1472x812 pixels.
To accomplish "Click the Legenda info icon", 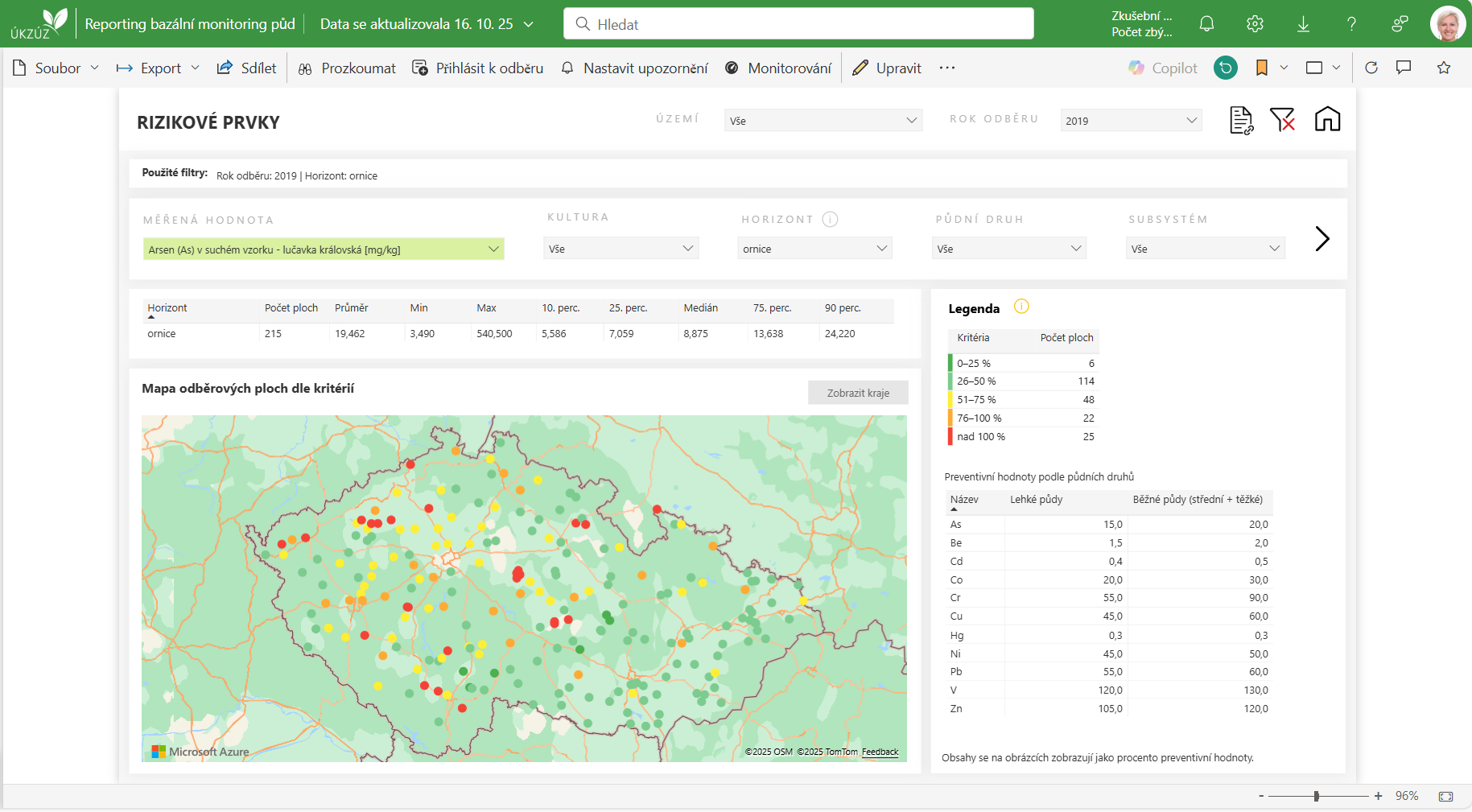I will 1021,307.
